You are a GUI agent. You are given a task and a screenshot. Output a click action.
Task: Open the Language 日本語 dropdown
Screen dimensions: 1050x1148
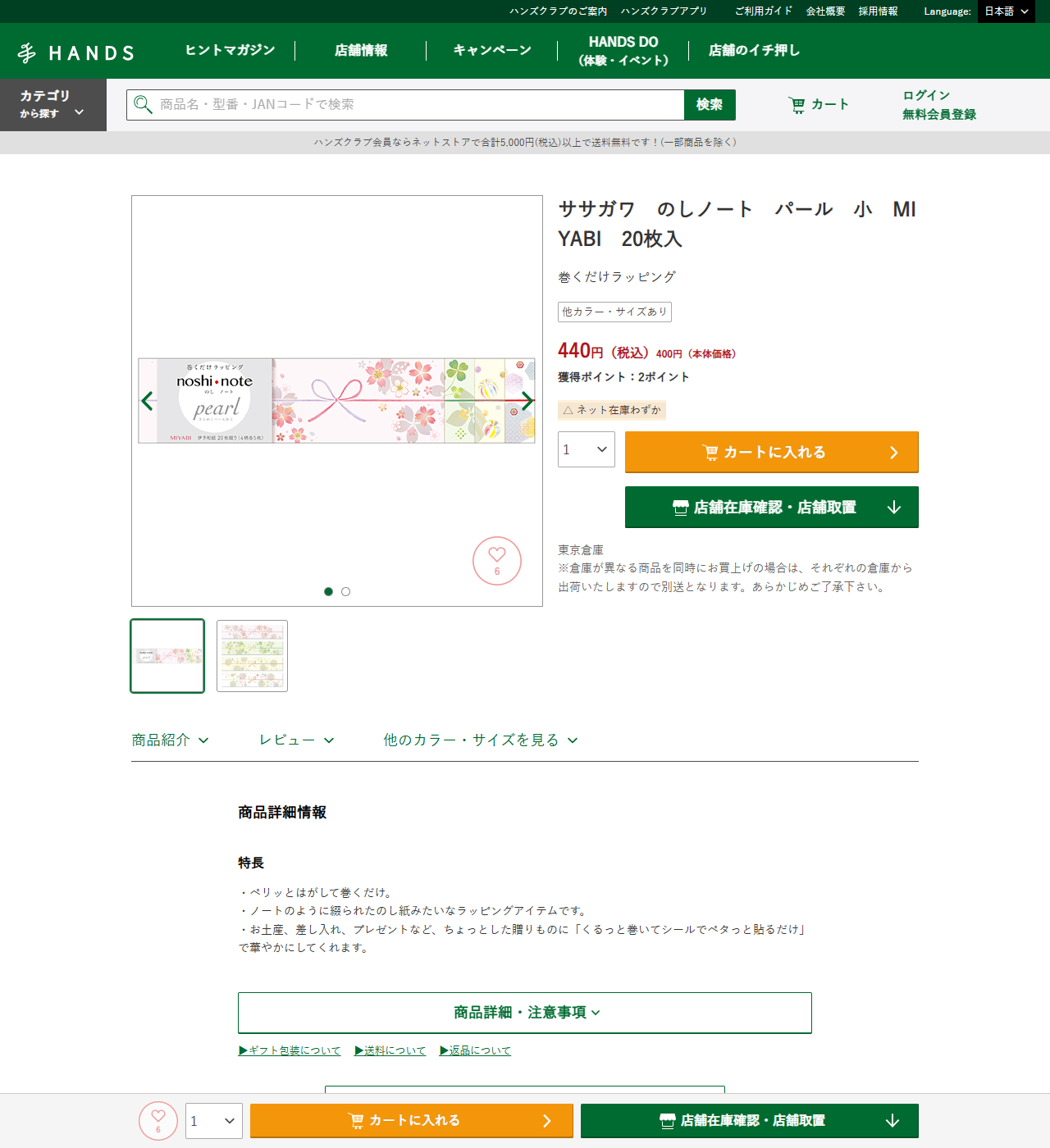coord(1007,11)
